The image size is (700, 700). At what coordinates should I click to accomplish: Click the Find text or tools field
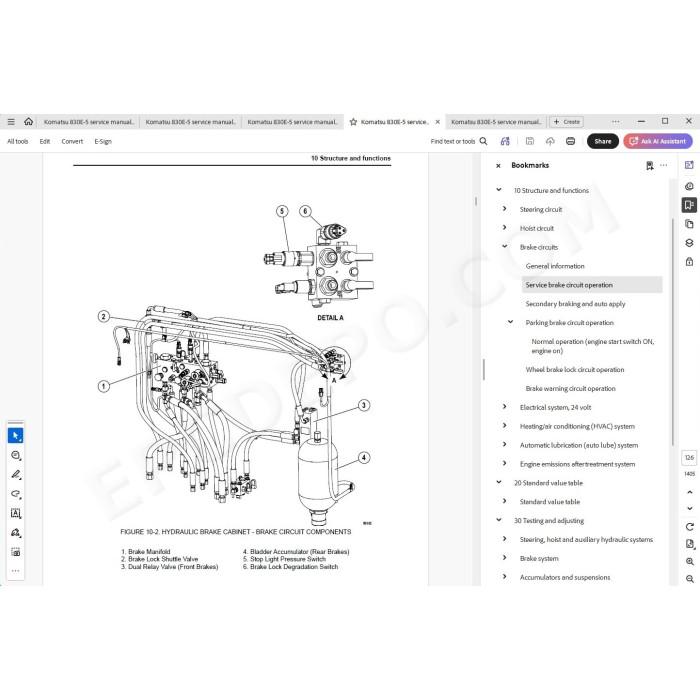tap(453, 141)
